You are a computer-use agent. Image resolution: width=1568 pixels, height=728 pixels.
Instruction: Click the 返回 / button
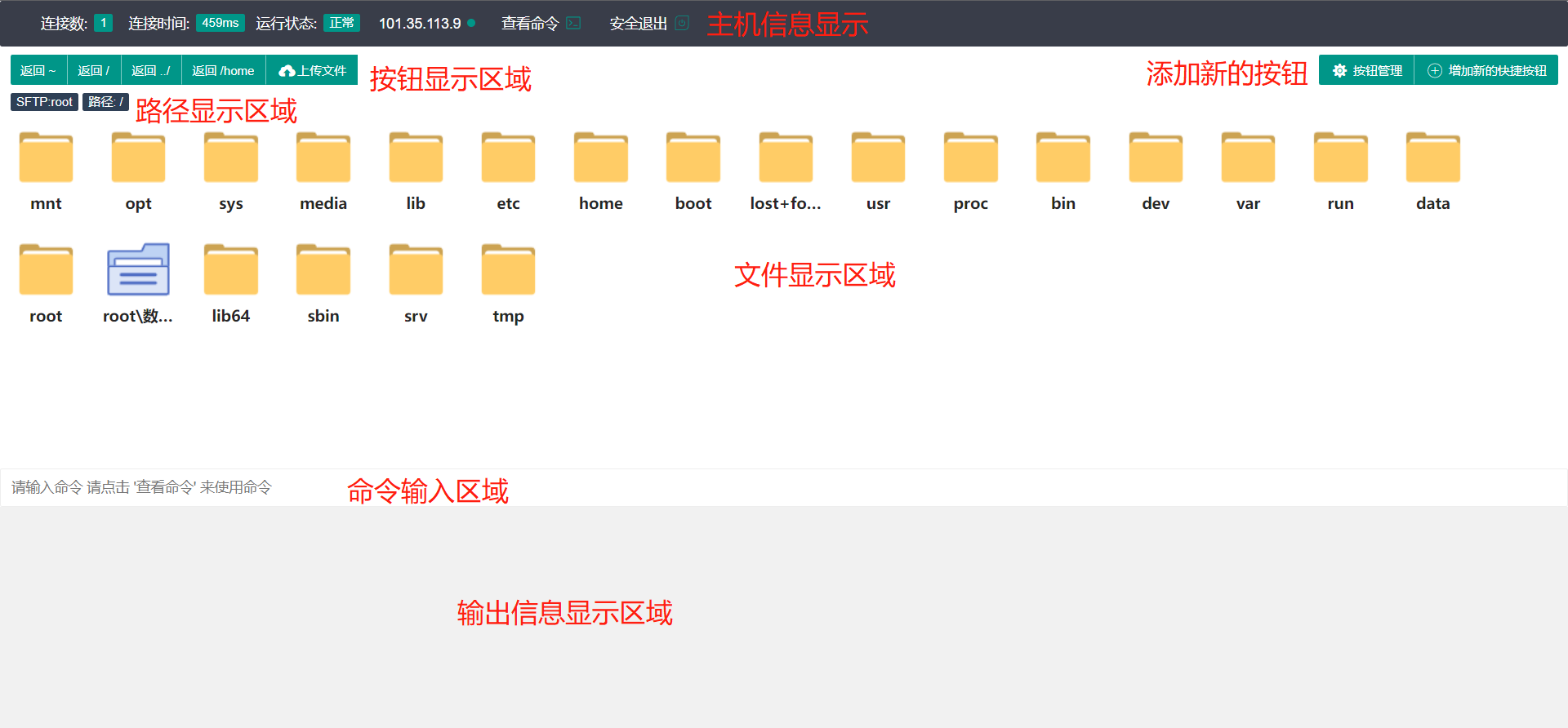pyautogui.click(x=94, y=70)
